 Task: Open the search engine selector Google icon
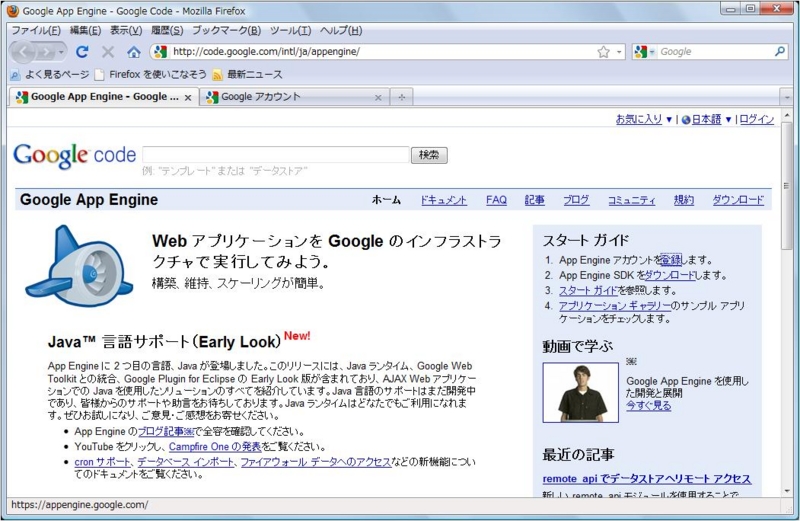641,52
